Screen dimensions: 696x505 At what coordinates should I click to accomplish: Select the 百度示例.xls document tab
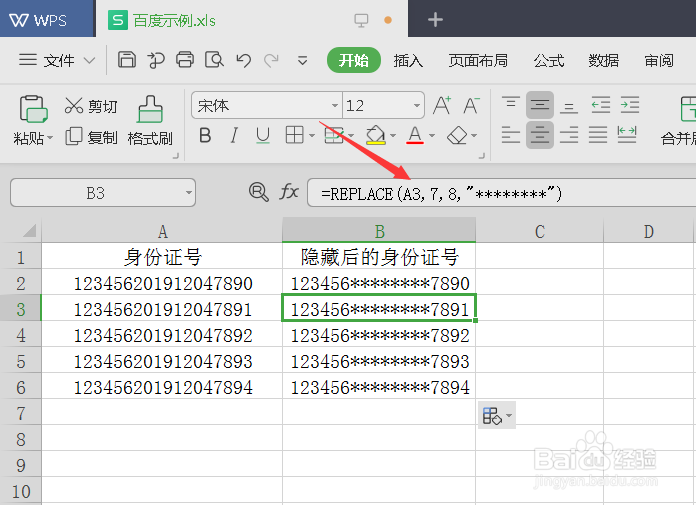tap(251, 20)
